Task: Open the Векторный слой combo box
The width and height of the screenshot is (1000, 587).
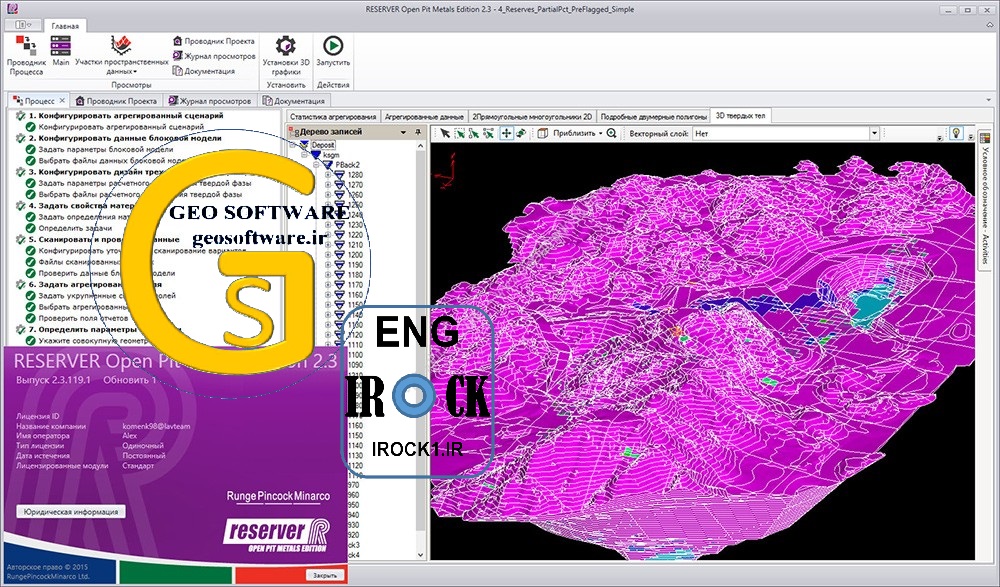Action: 786,133
